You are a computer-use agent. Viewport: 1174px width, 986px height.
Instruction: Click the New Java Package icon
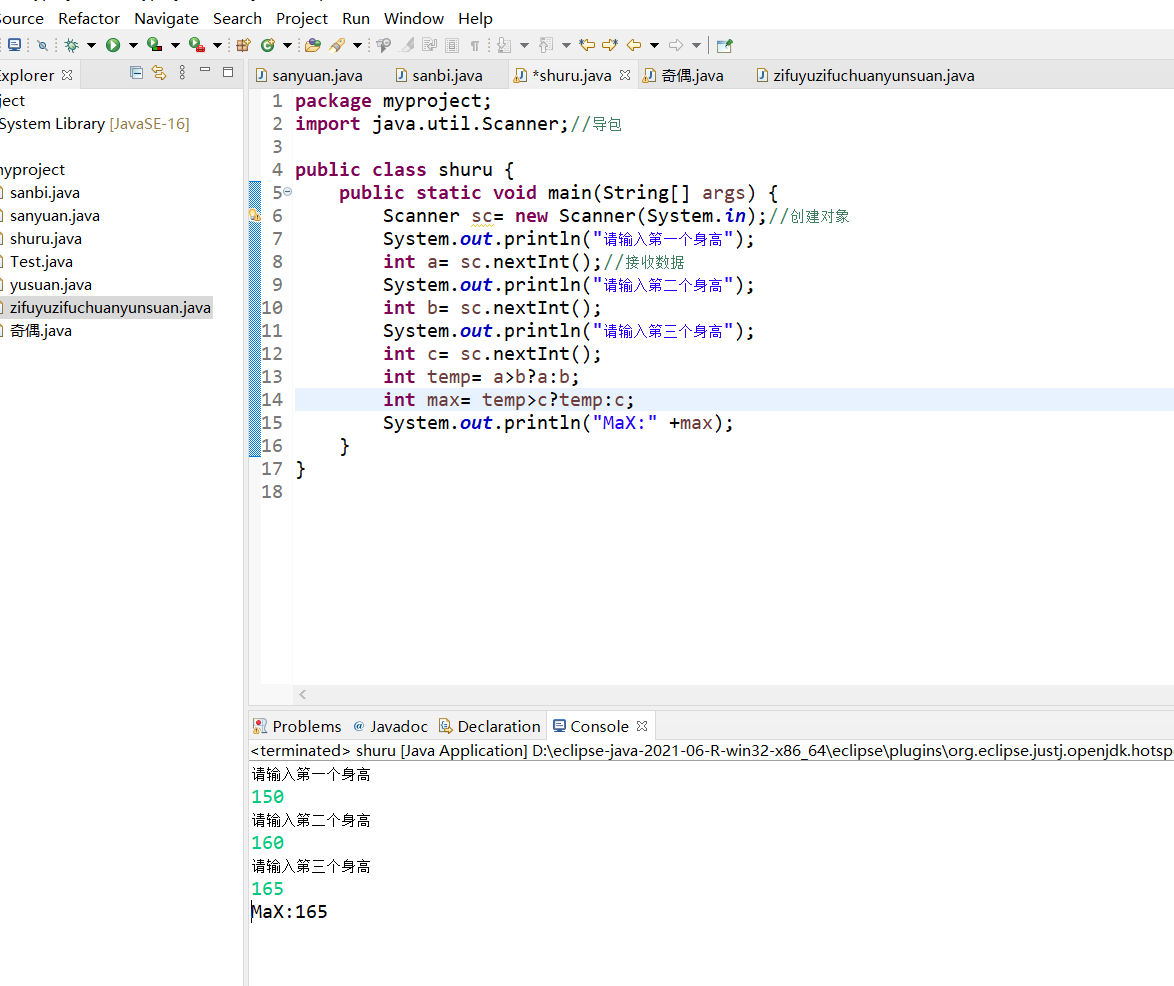(x=243, y=45)
